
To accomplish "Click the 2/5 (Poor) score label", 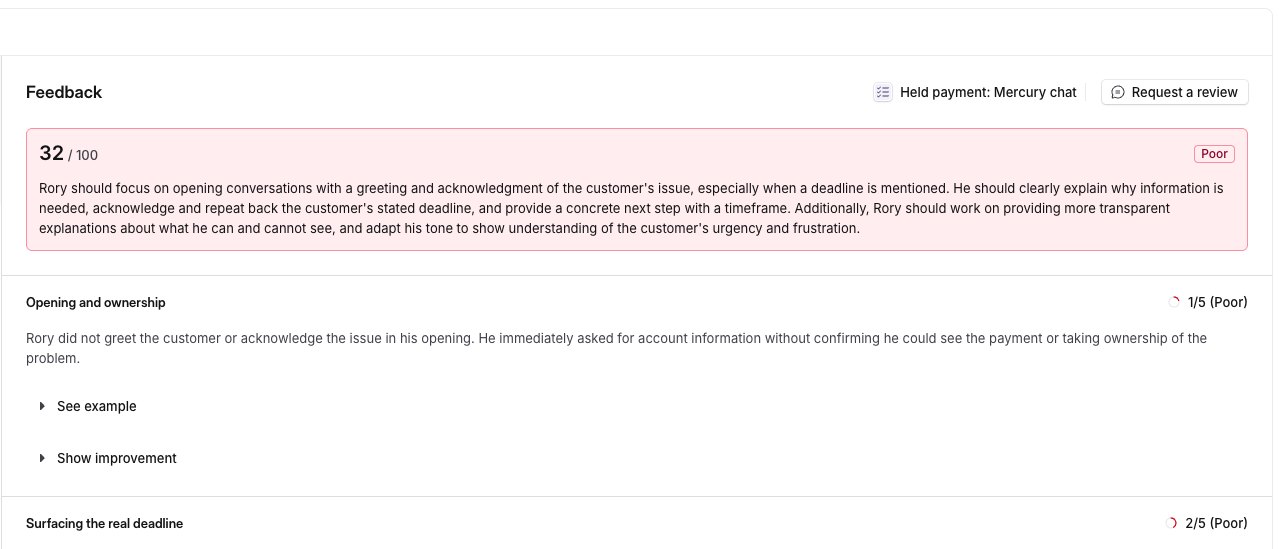I will [1216, 523].
